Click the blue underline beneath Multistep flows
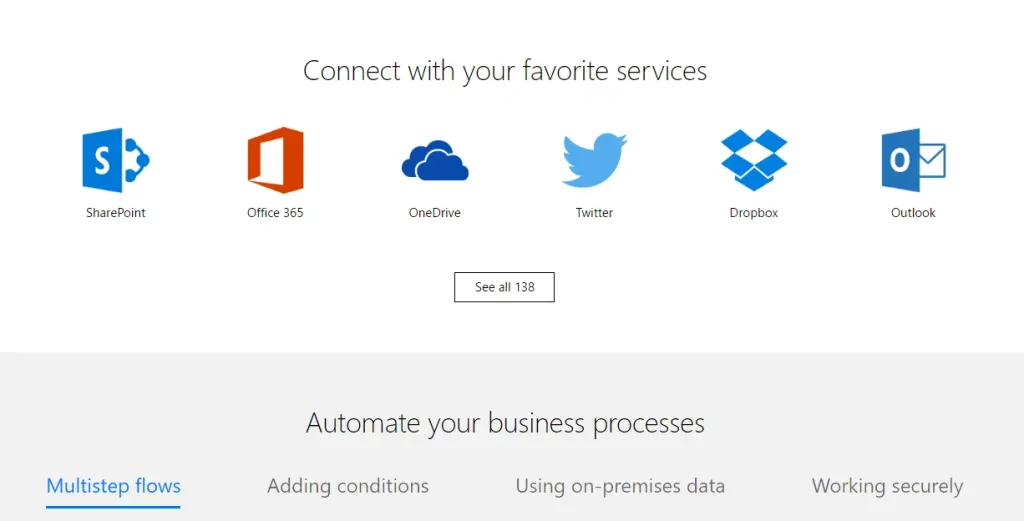This screenshot has width=1024, height=521. 113,507
